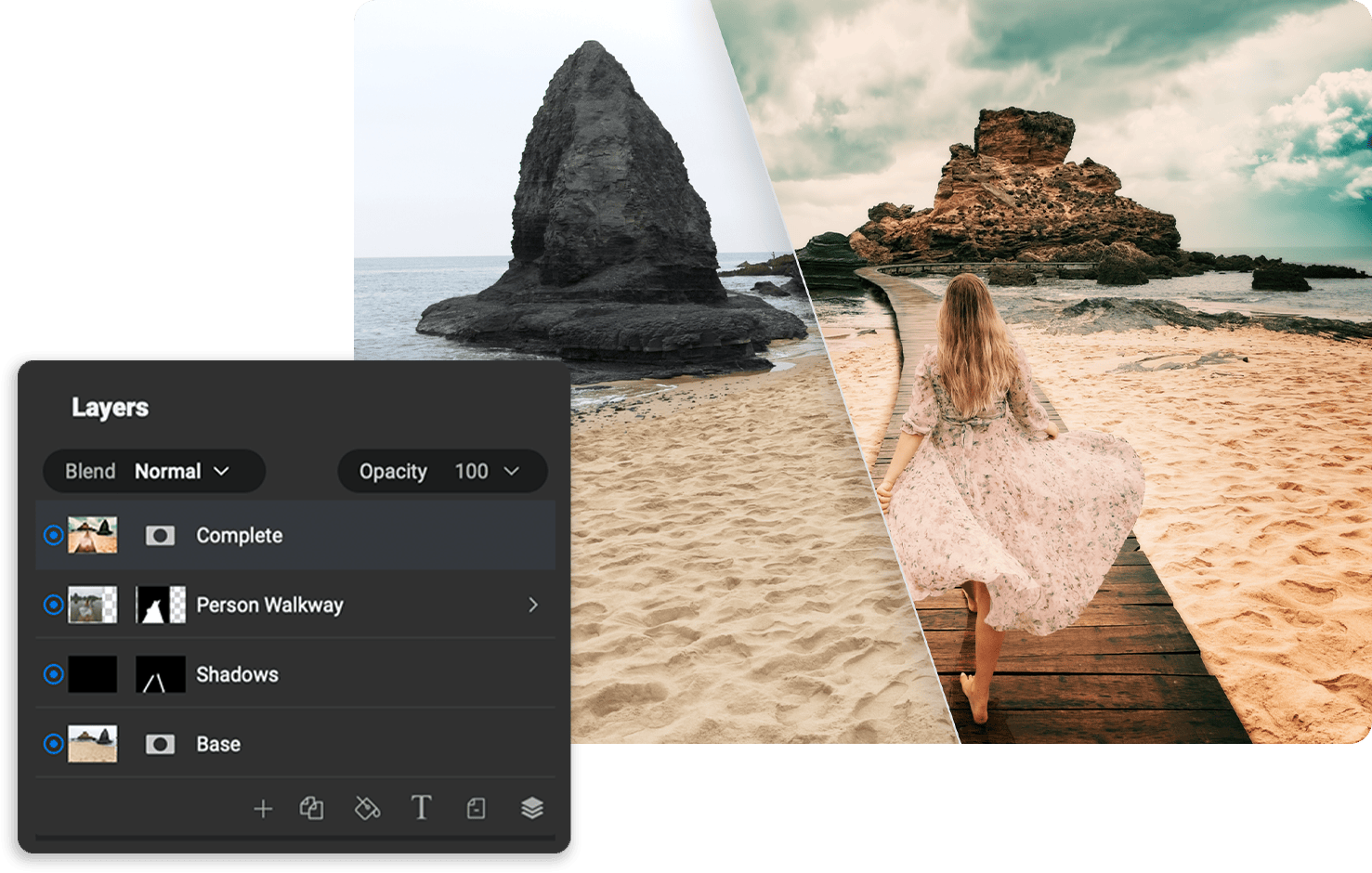
Task: Change blend mode from Normal
Action: pyautogui.click(x=168, y=471)
